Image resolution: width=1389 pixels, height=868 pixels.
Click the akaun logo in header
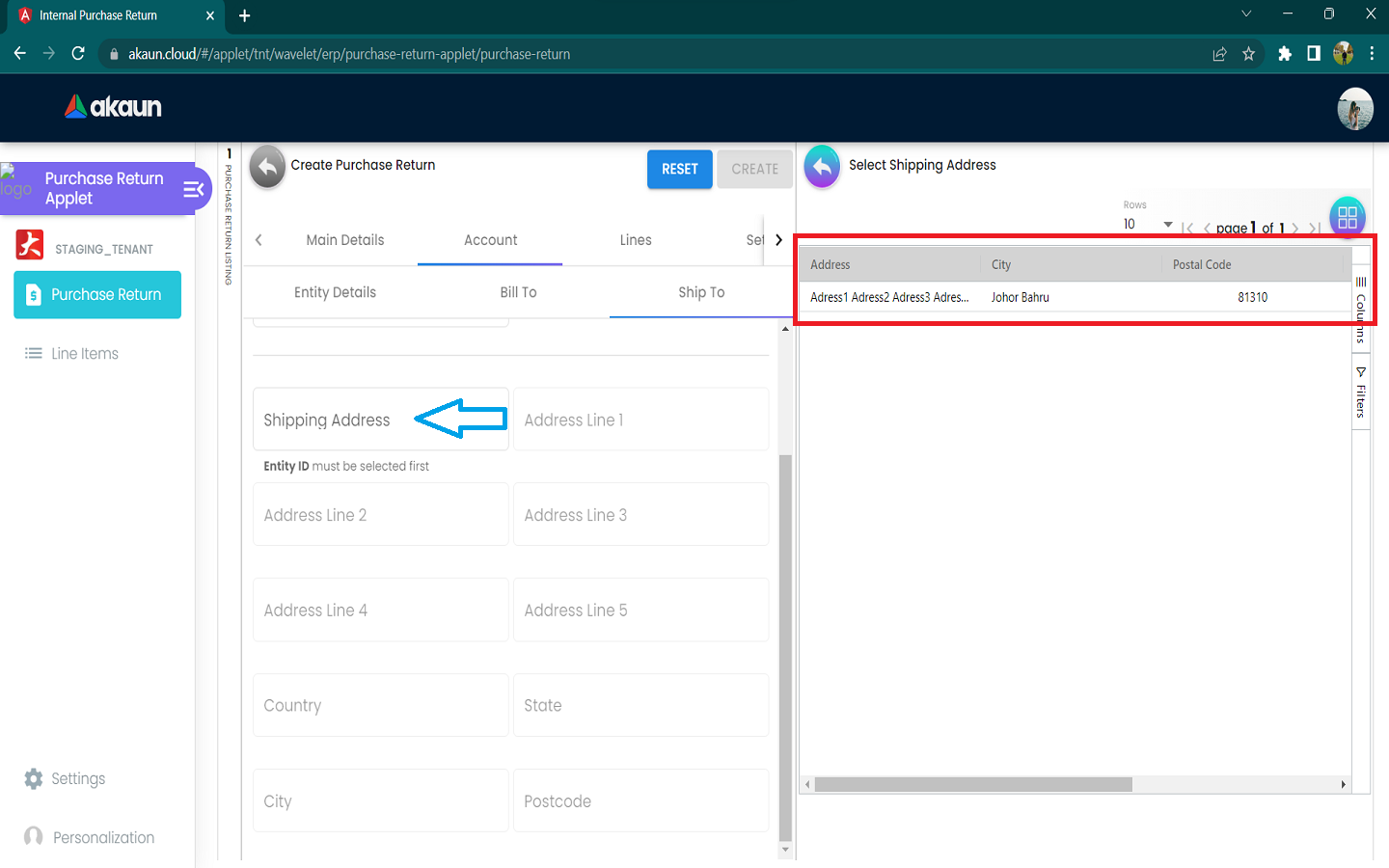(x=113, y=107)
